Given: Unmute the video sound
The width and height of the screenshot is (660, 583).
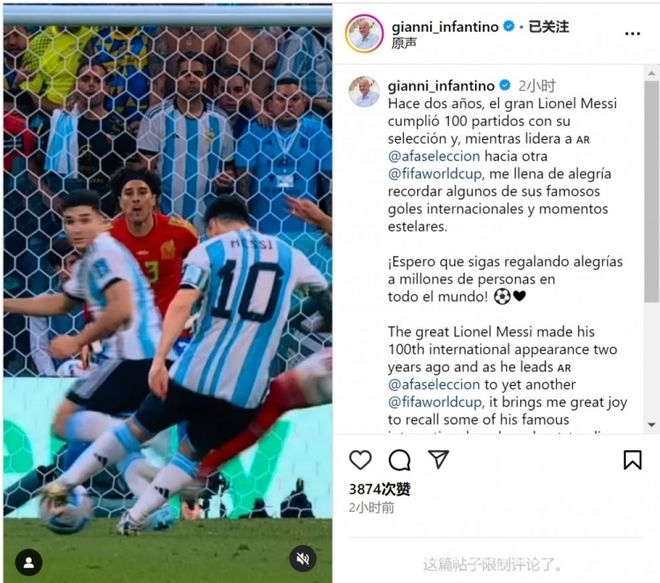Looking at the screenshot, I should tap(303, 558).
